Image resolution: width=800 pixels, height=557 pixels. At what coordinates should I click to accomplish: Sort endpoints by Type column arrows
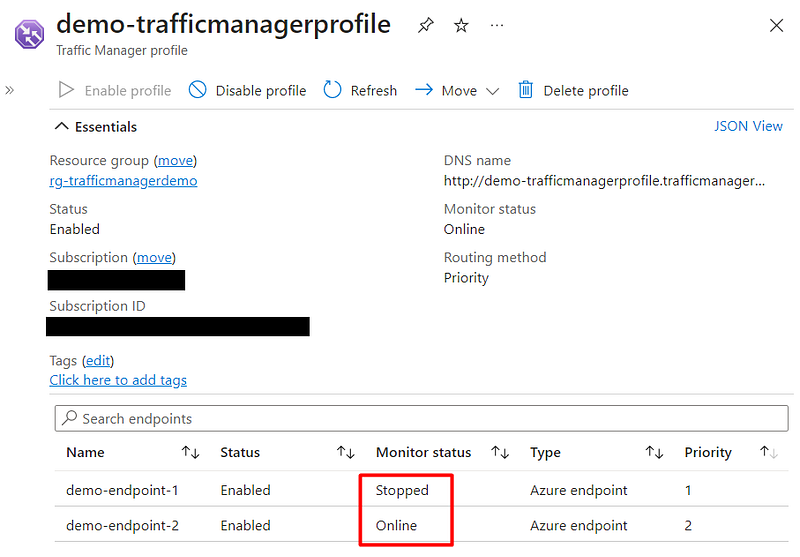pos(654,452)
